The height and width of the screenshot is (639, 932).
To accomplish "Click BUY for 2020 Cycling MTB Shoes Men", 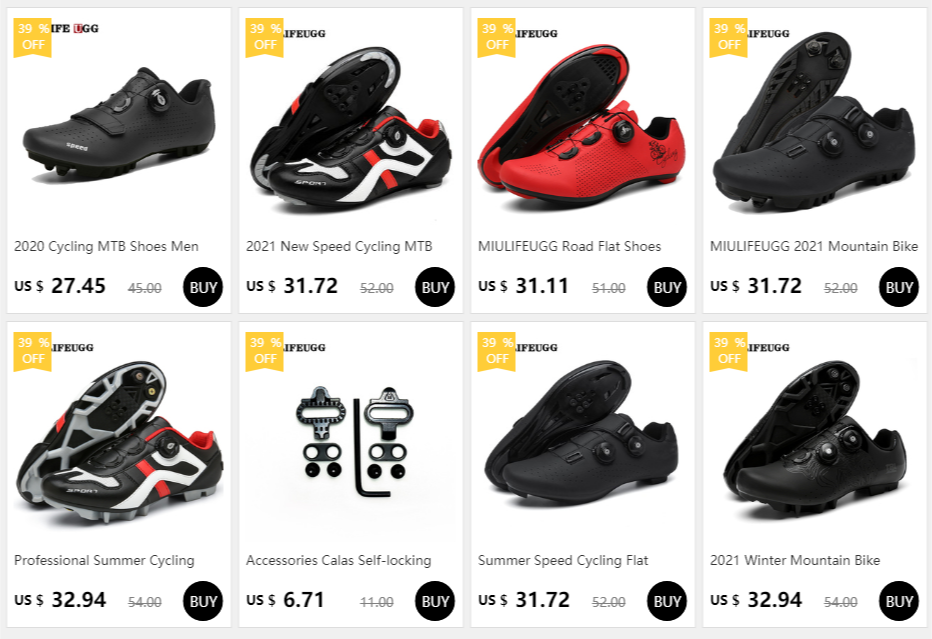I will [203, 287].
